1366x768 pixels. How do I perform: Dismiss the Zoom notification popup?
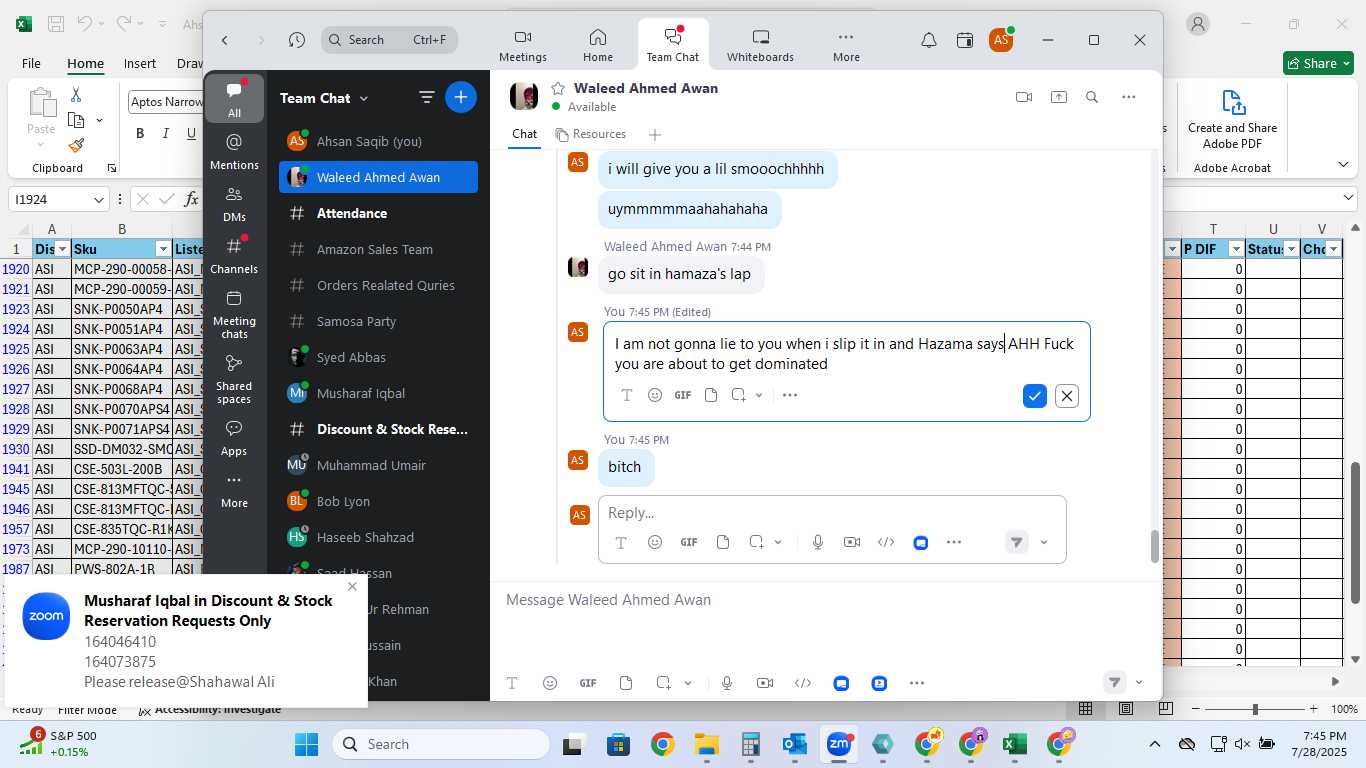pos(352,587)
